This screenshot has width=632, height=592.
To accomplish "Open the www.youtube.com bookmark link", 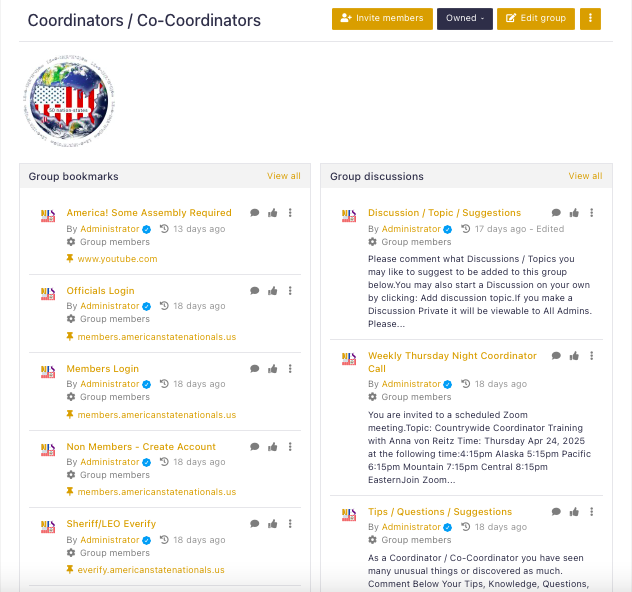I will coord(117,259).
